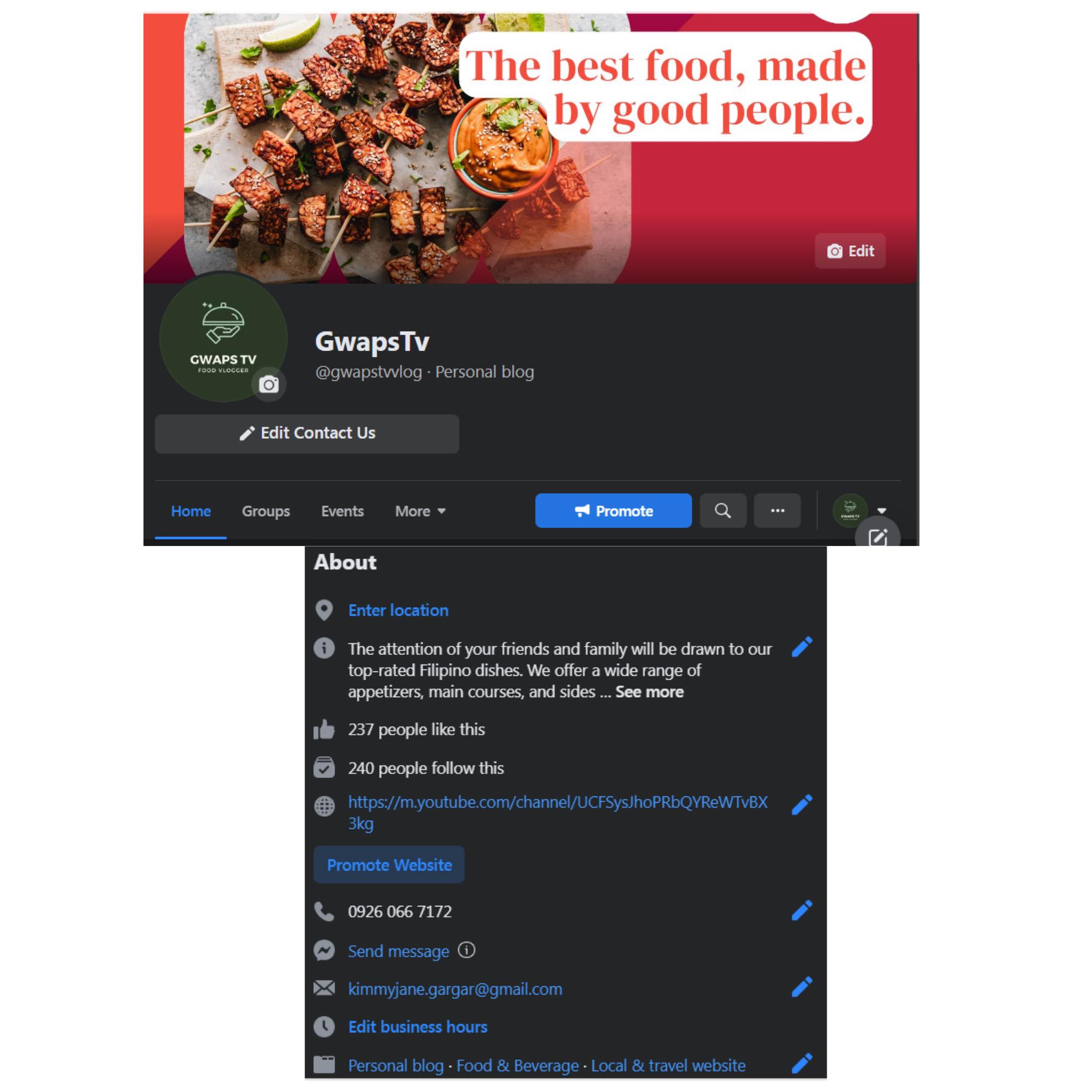Edit the phone number pencil icon
Viewport: 1092px width, 1092px height.
(801, 911)
